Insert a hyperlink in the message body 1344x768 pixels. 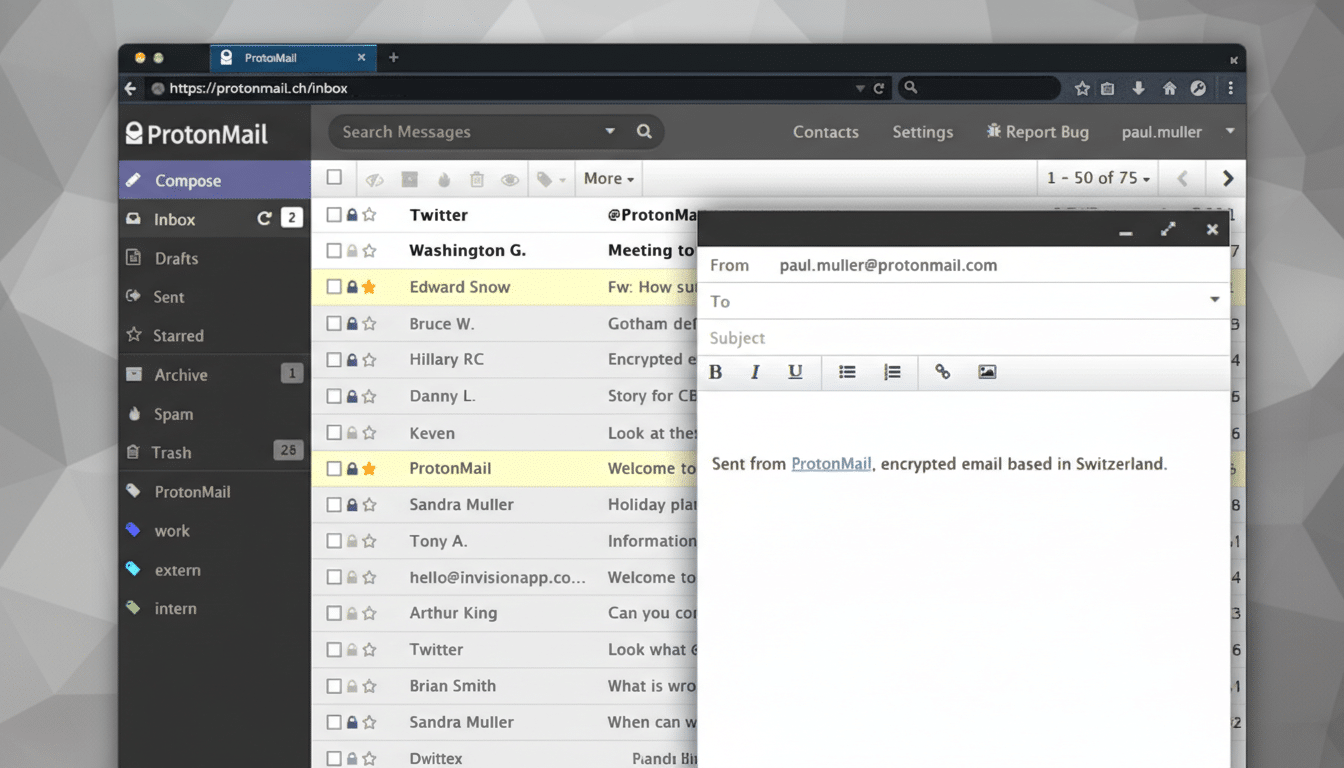tap(941, 371)
